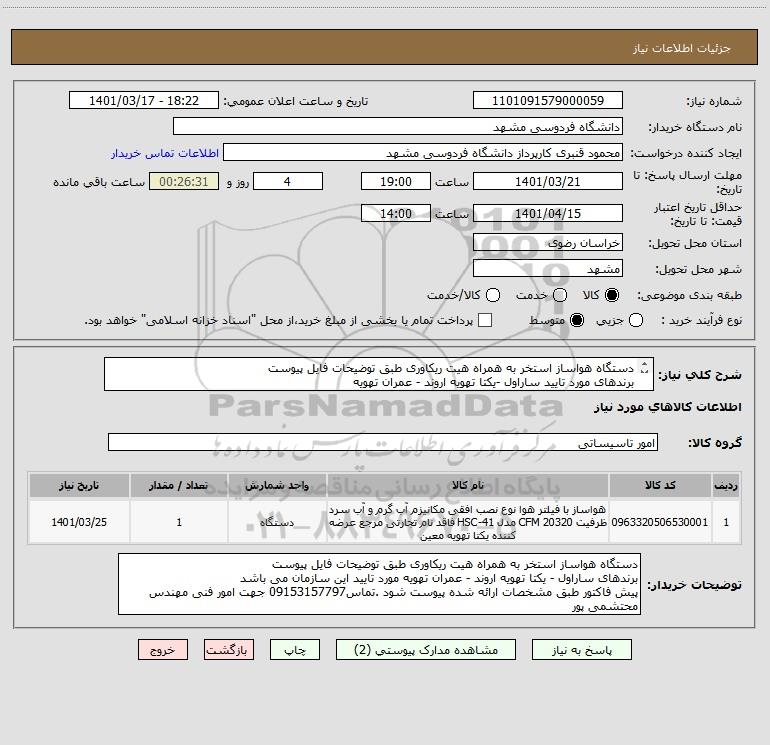Click the پاسخ به نیاز button
The image size is (770, 745).
[x=581, y=650]
